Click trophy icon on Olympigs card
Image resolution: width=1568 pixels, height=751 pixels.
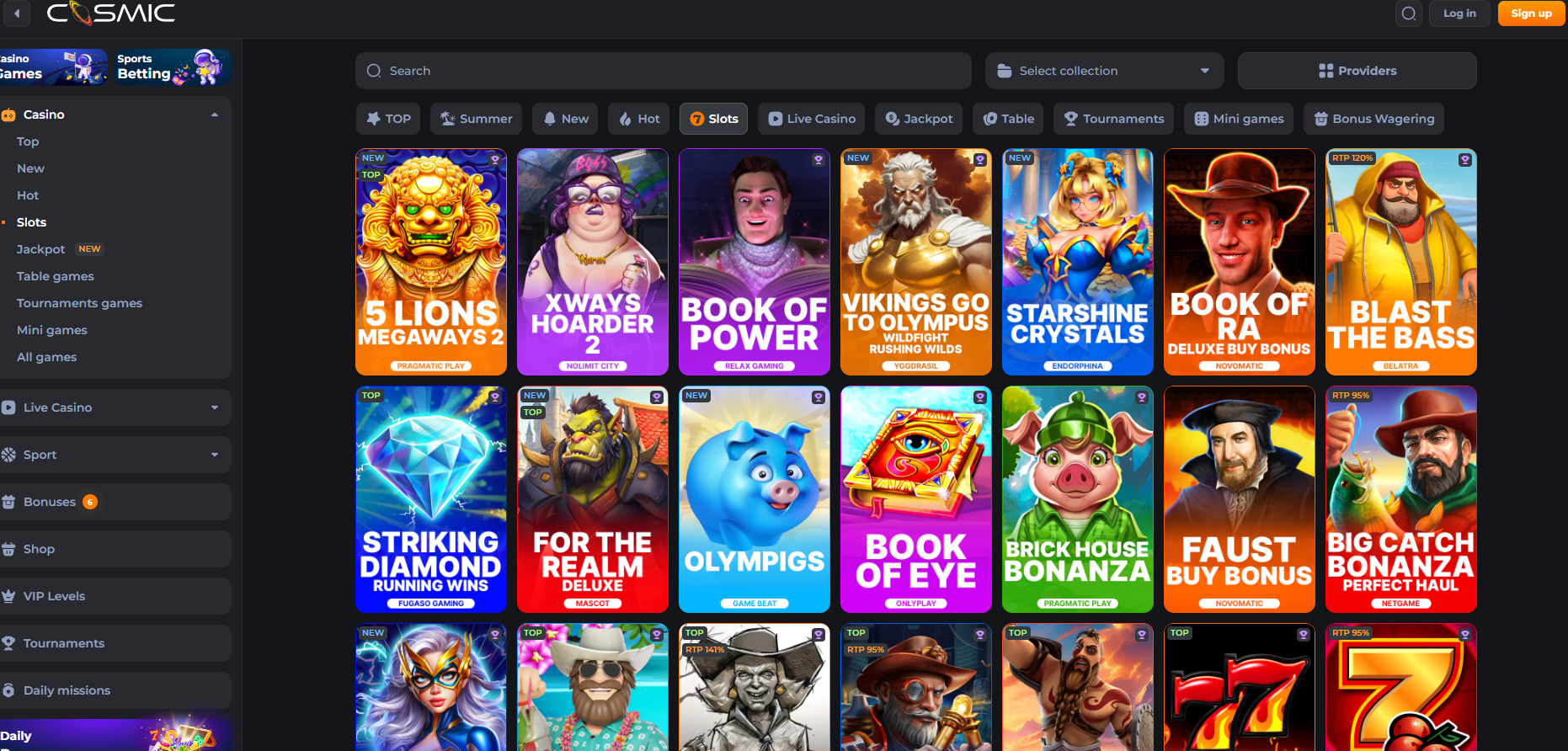[819, 397]
